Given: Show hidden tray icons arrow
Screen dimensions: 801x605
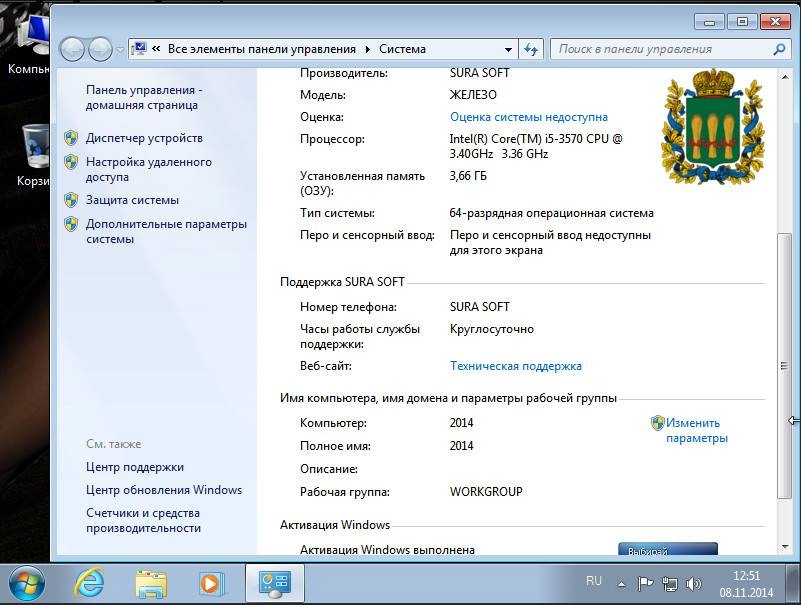Looking at the screenshot, I should point(621,584).
